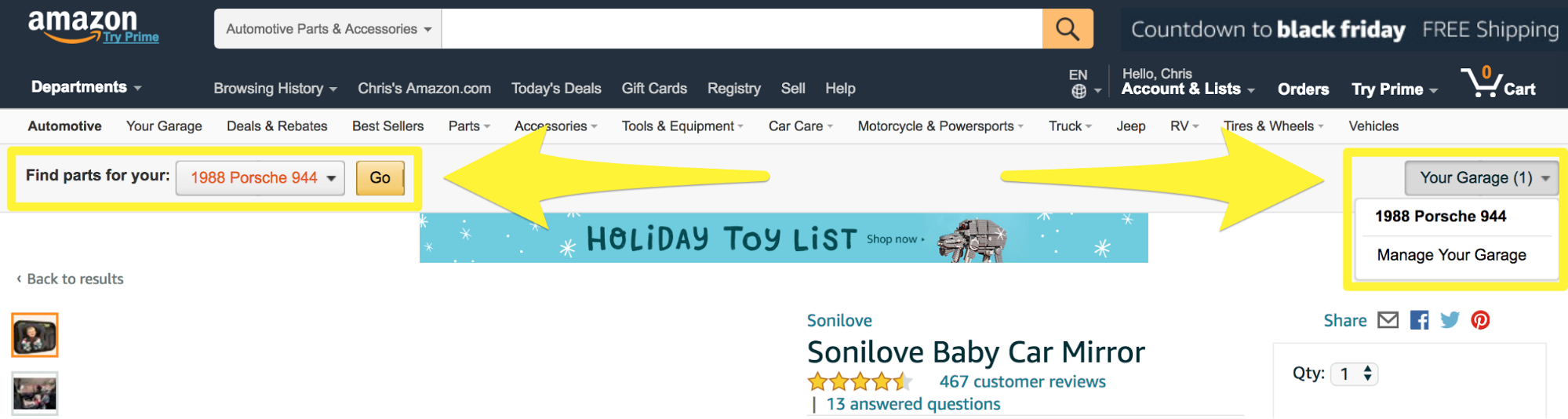Open the search category dropdown
1568x419 pixels.
328,29
